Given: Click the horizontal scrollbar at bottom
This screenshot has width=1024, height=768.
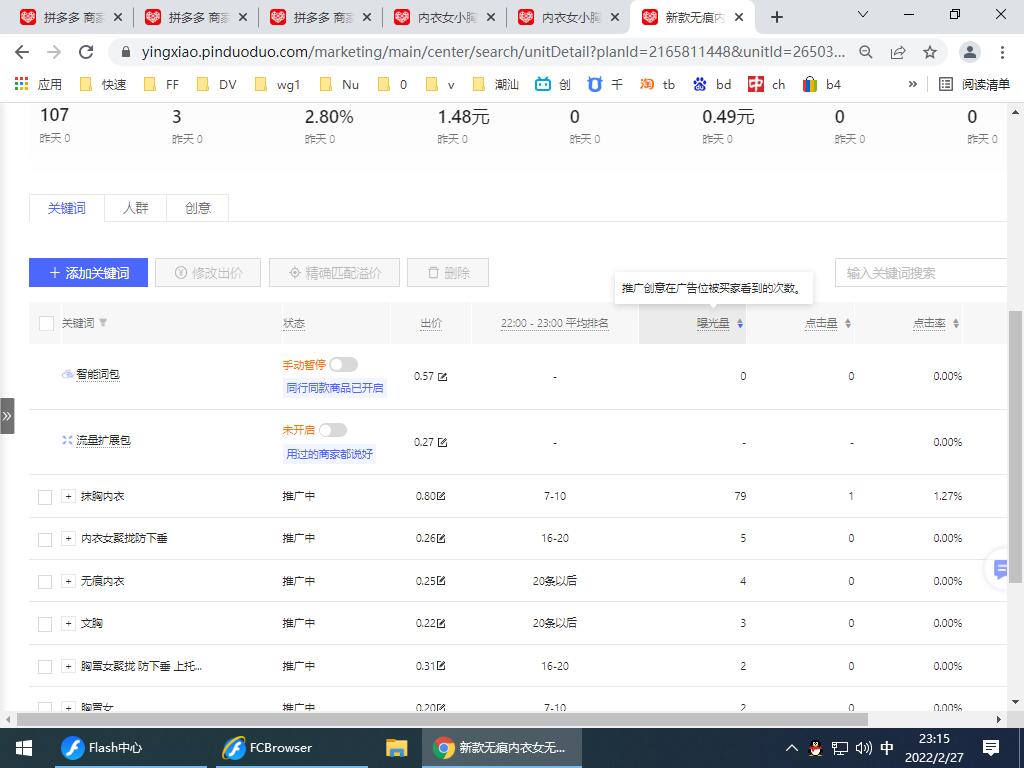Looking at the screenshot, I should (x=442, y=720).
